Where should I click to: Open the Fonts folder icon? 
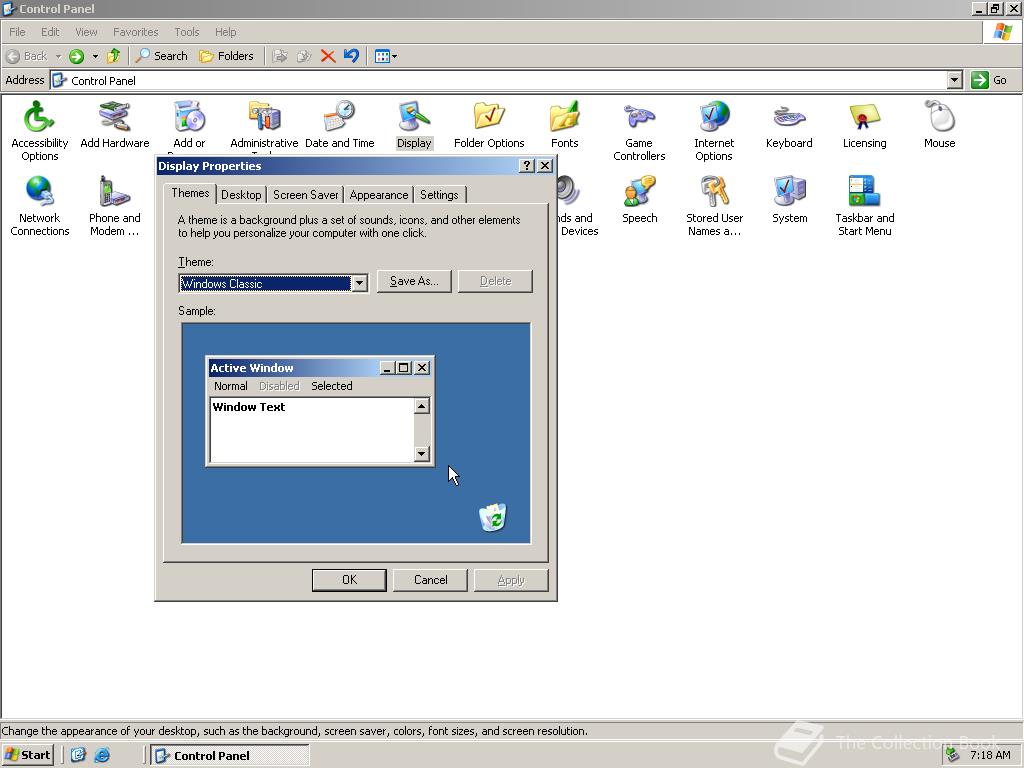(x=564, y=124)
